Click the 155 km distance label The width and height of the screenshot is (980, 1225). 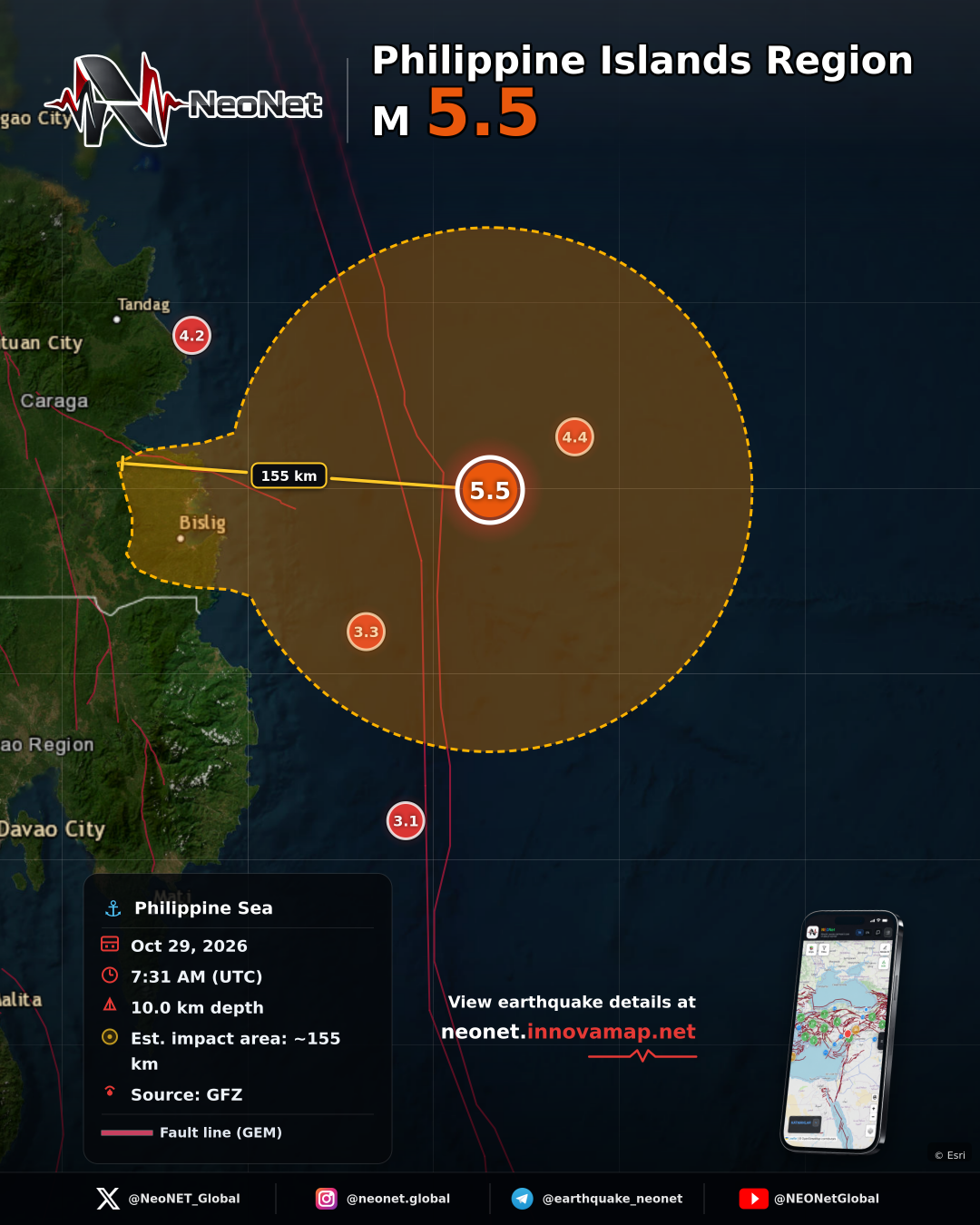pyautogui.click(x=289, y=475)
